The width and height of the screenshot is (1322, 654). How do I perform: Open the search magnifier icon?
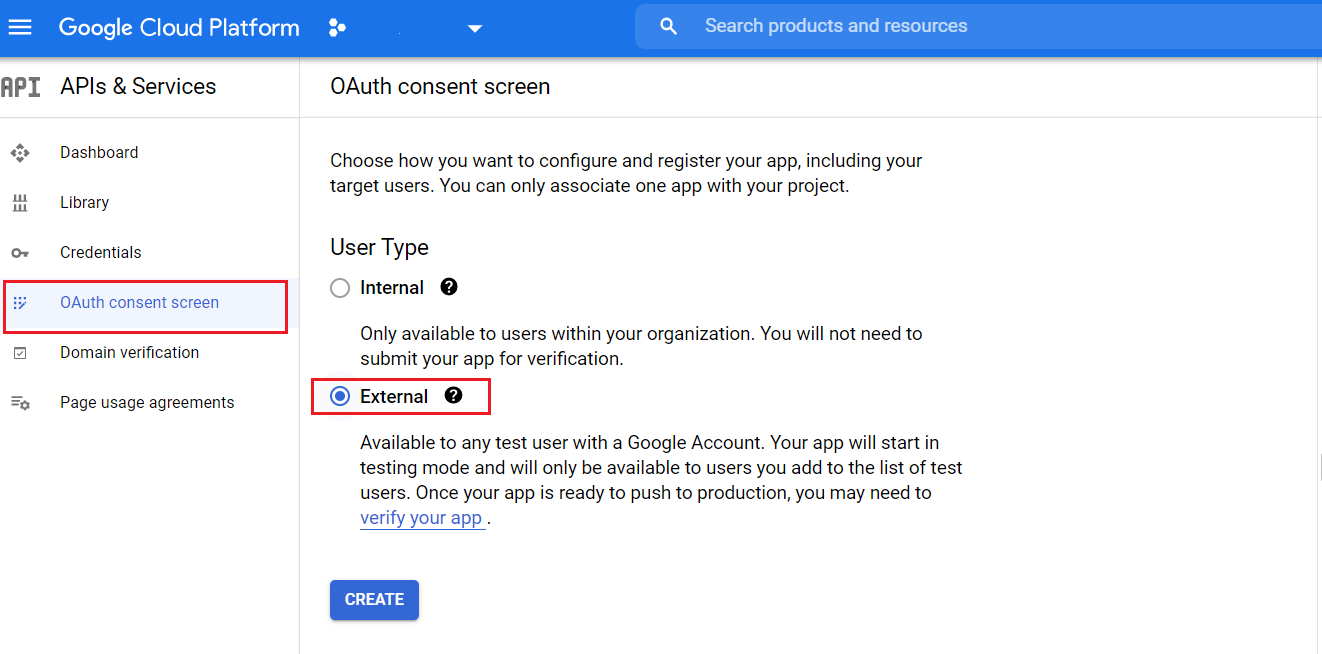click(668, 26)
